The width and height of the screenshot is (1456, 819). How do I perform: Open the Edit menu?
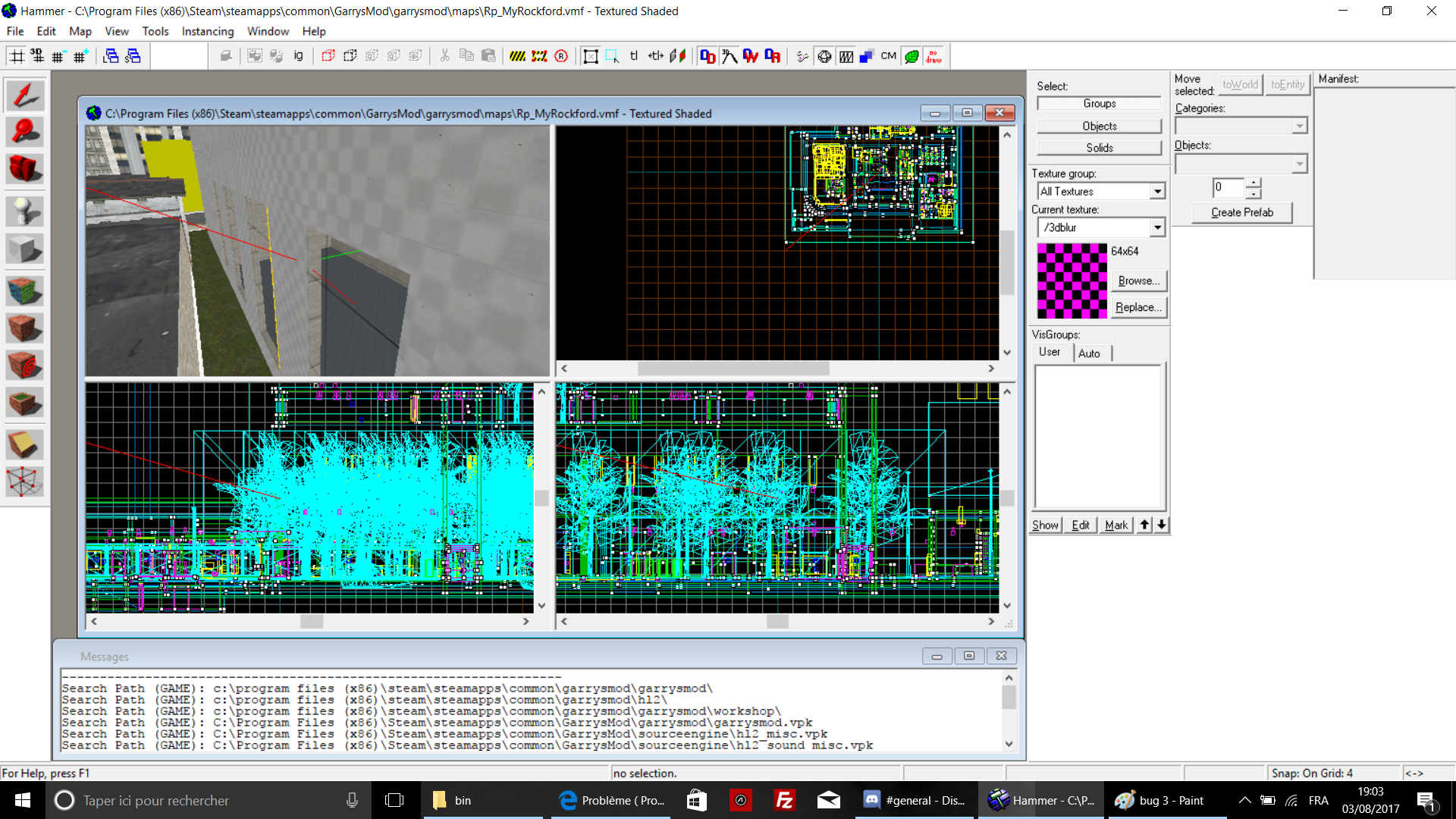pos(46,31)
